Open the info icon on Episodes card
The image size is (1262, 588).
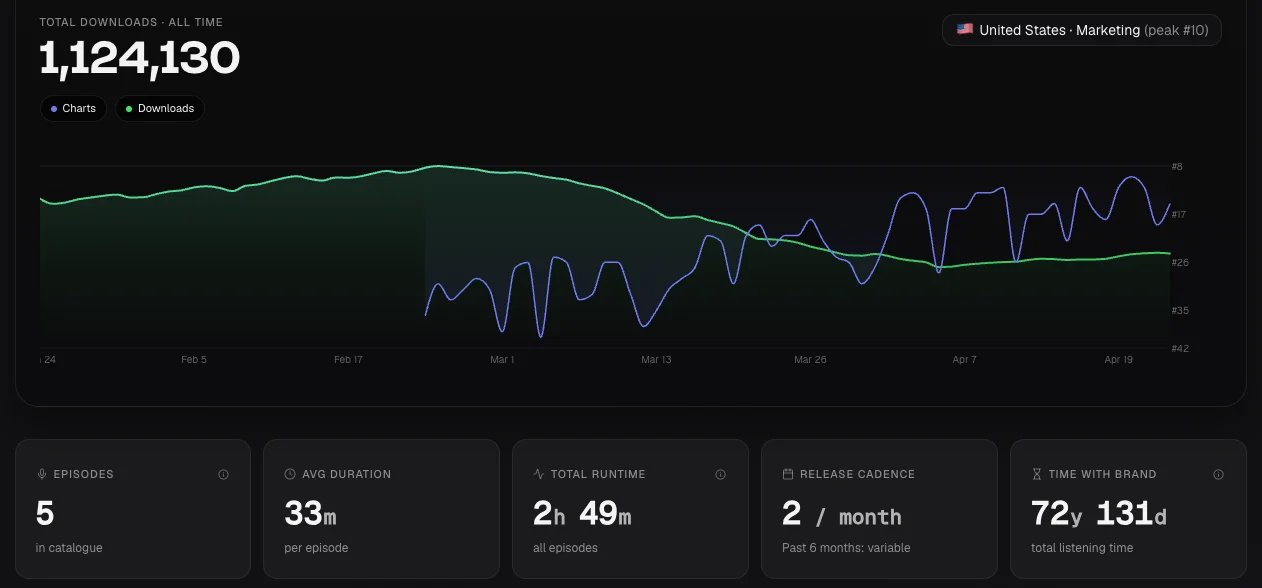coord(224,474)
